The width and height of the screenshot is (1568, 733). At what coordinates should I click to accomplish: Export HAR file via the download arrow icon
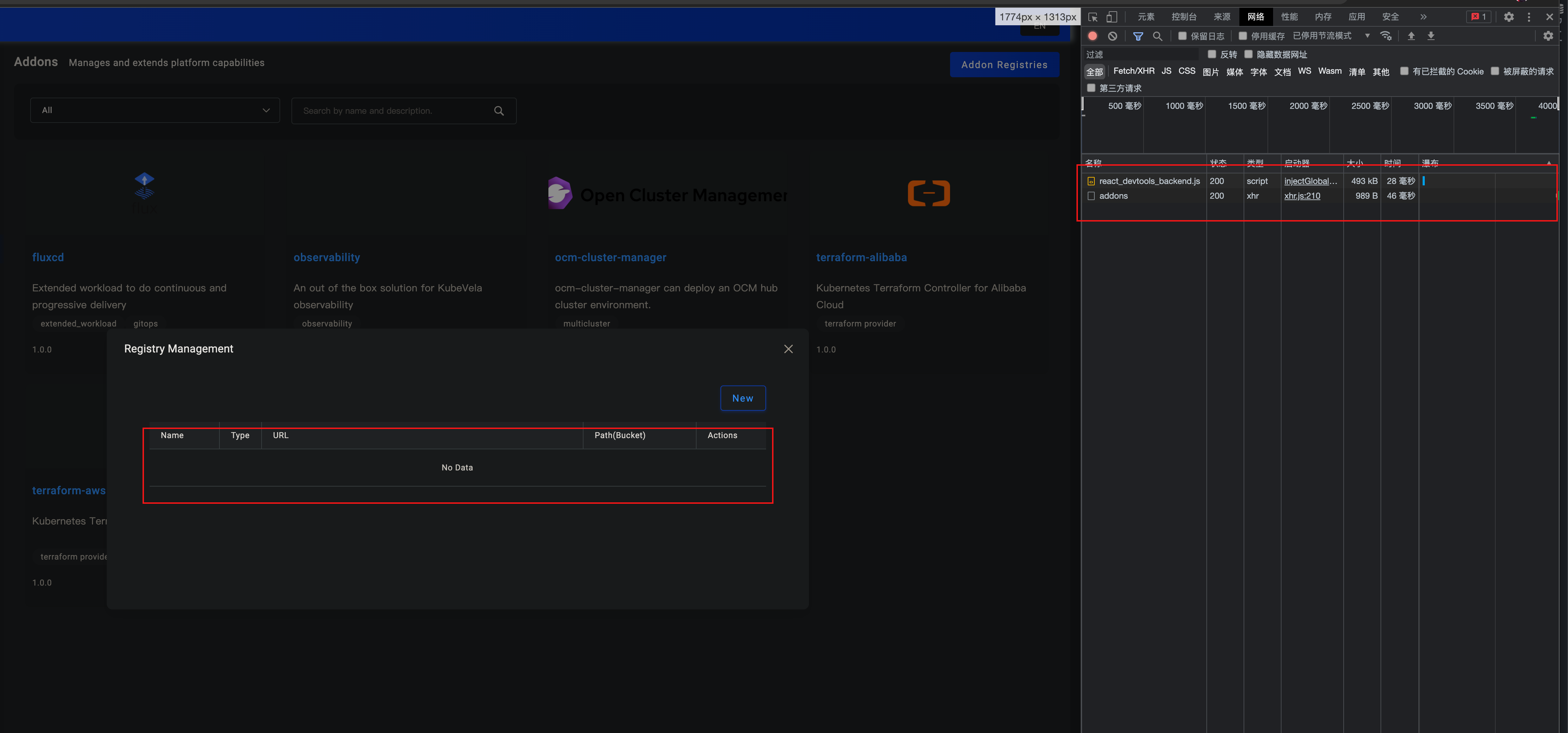[1431, 36]
